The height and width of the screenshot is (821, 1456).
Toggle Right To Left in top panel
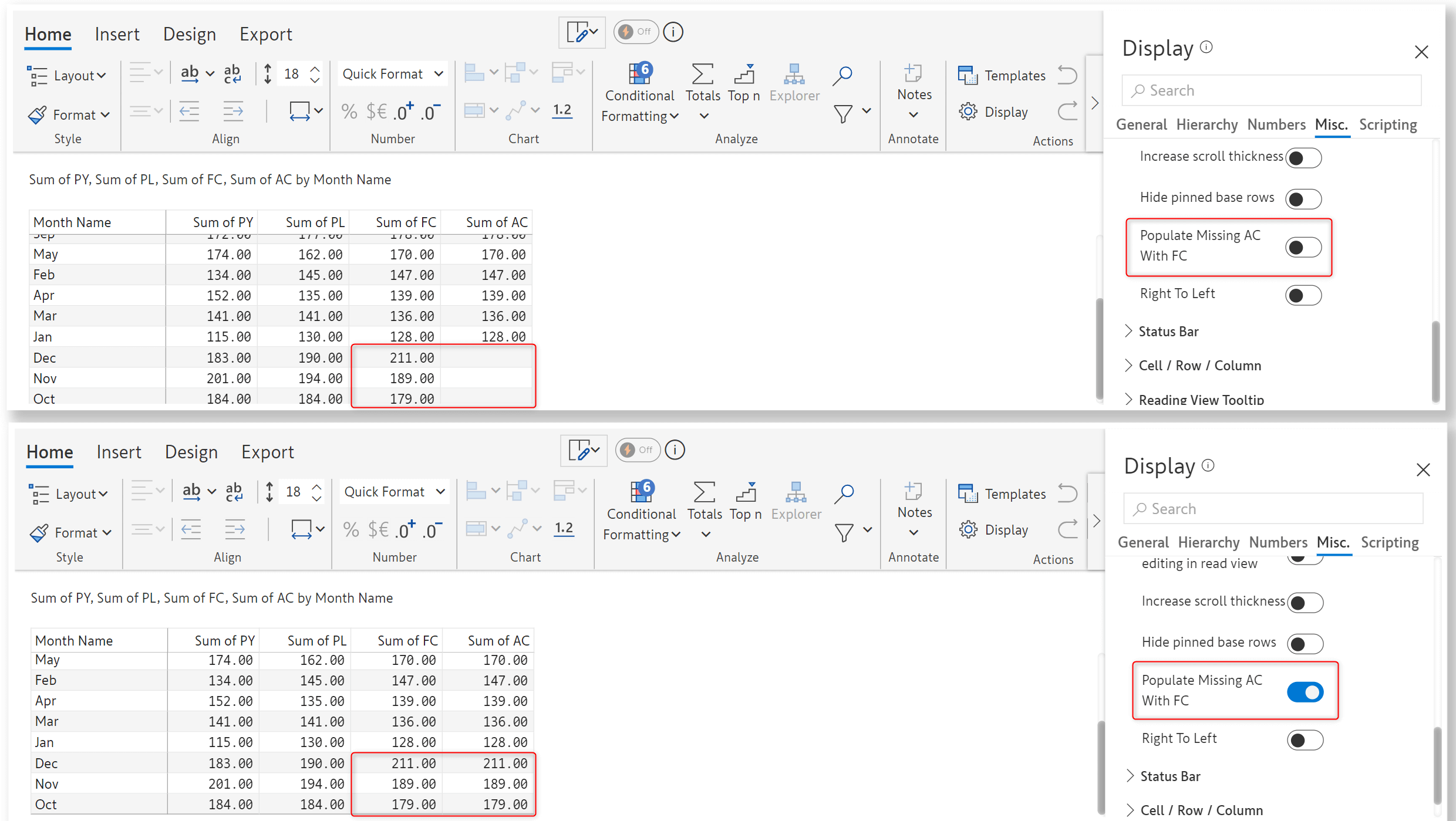1303,295
